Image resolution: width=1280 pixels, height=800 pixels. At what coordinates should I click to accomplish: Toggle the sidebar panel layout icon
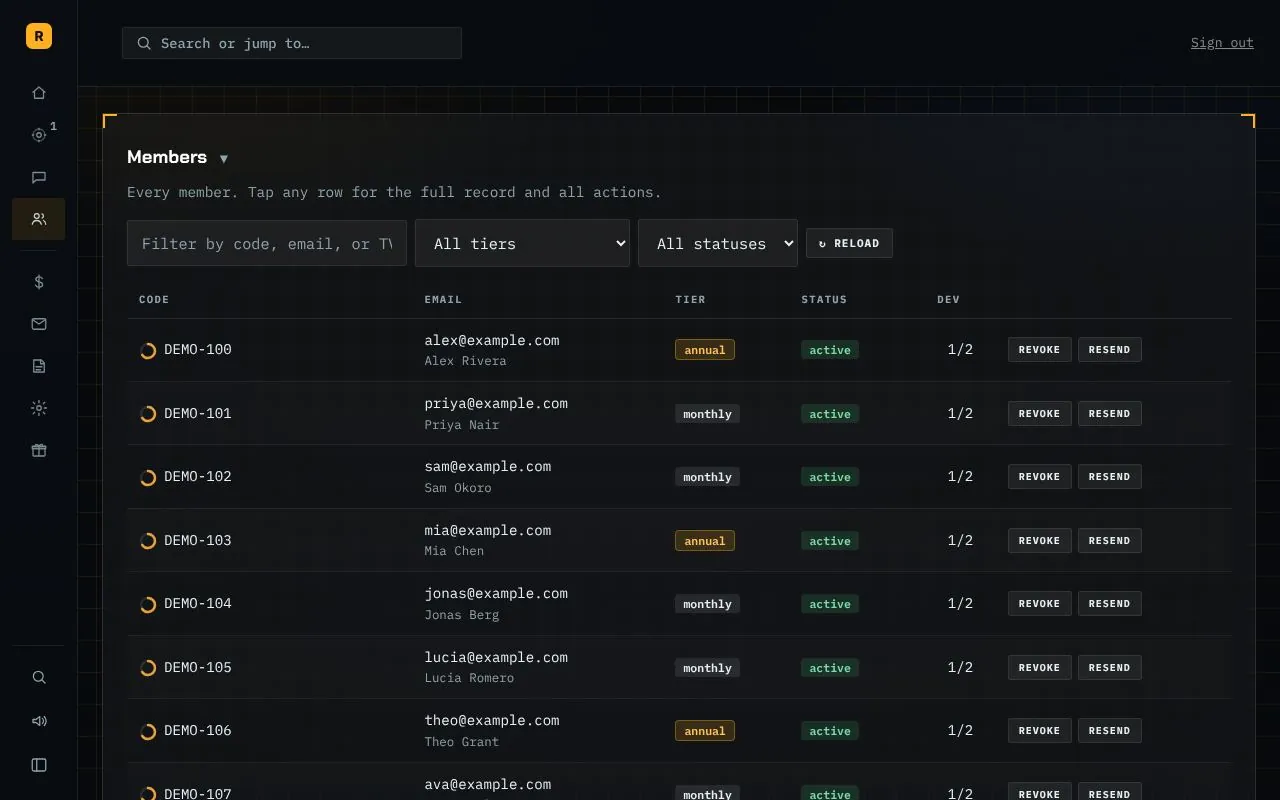tap(39, 765)
